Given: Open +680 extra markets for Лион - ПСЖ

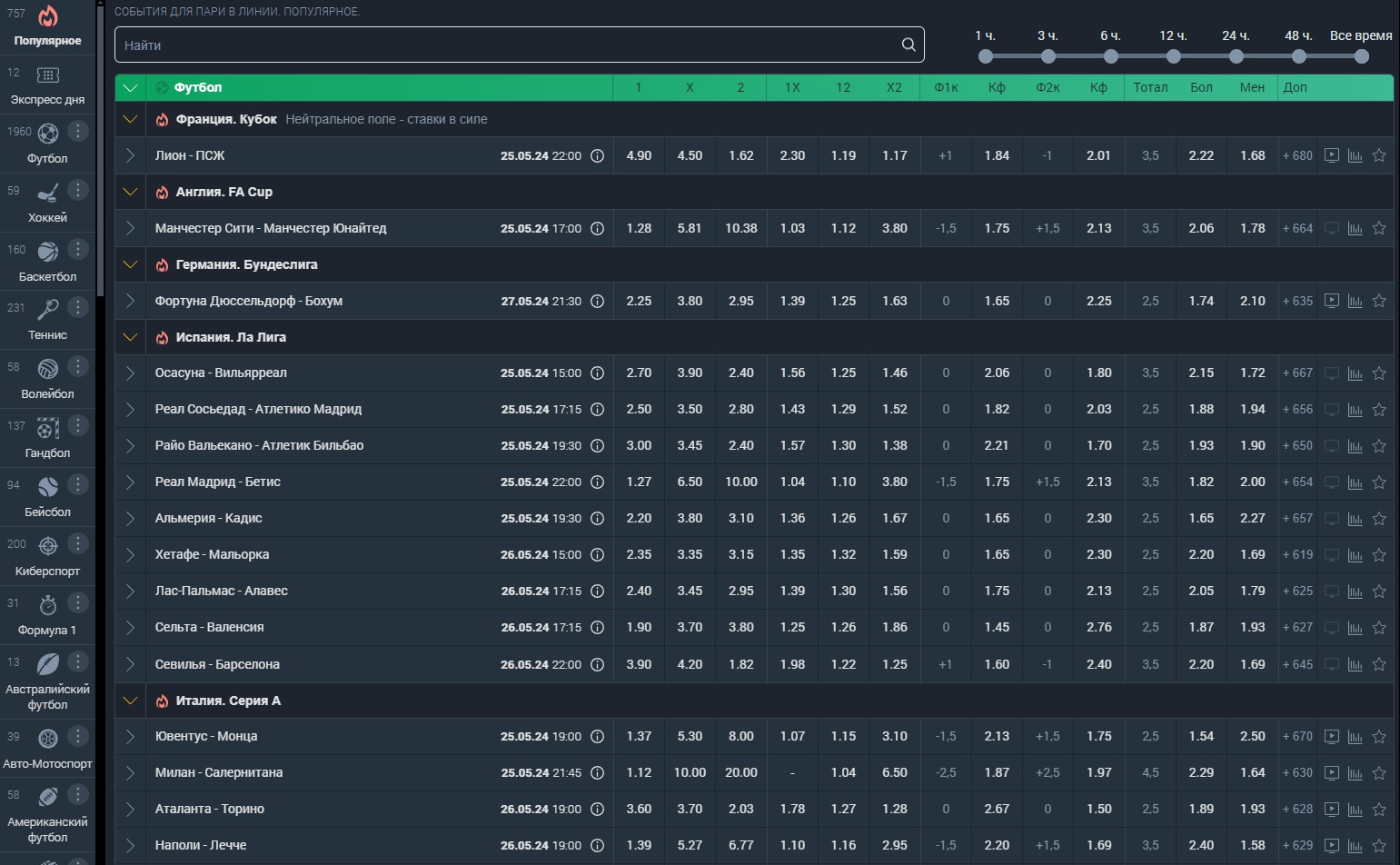Looking at the screenshot, I should [1297, 155].
